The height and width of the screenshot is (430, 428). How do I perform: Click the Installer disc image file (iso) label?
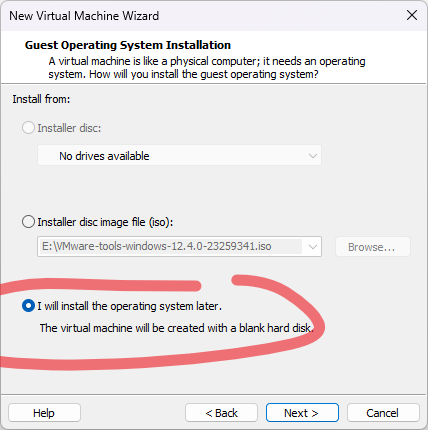point(105,222)
